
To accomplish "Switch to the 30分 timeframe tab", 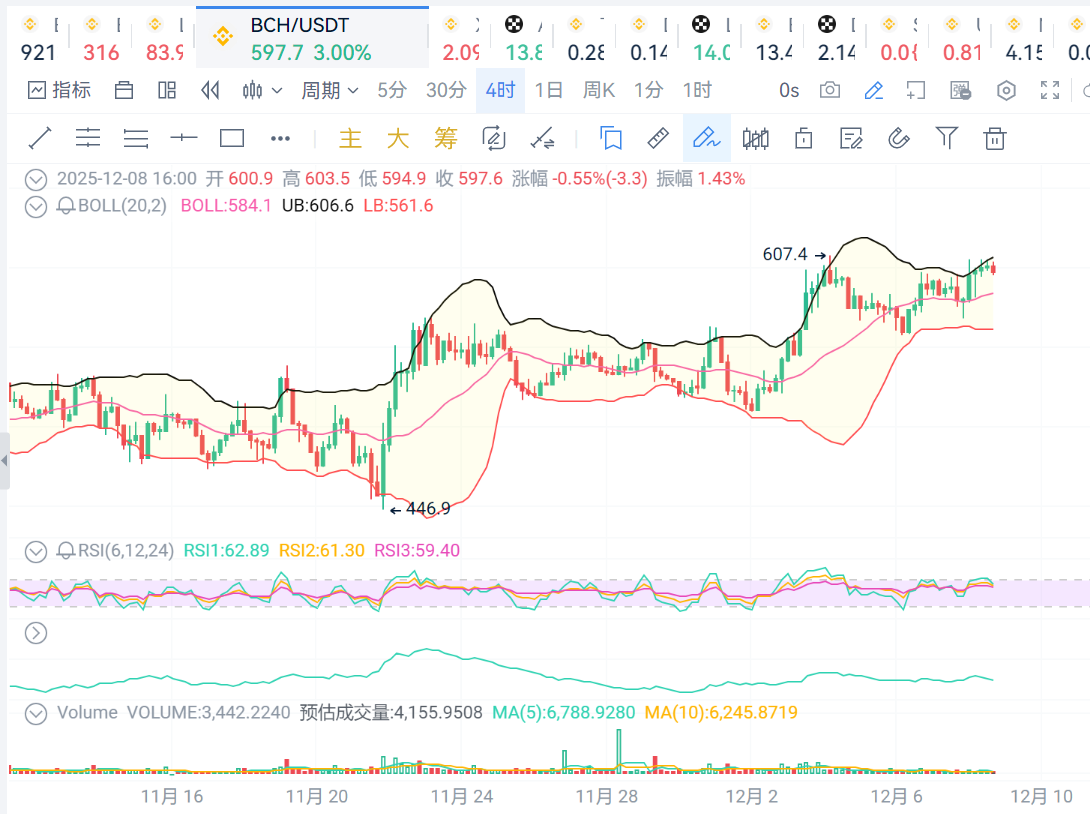I will [x=446, y=90].
